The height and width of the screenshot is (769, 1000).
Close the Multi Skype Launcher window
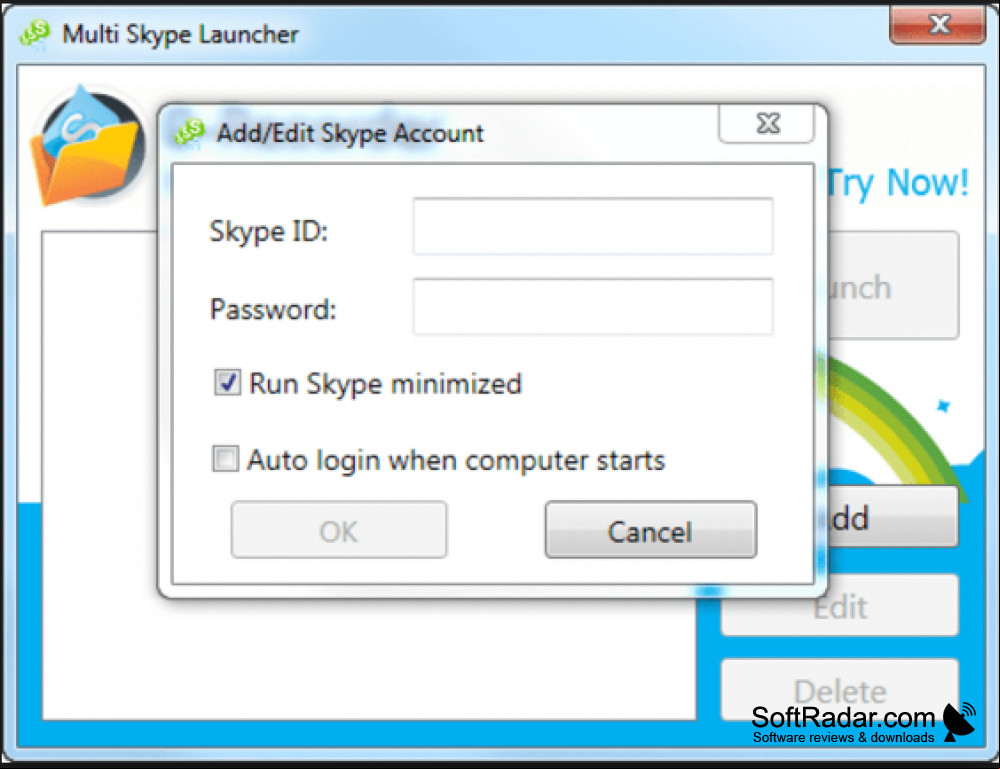click(x=938, y=25)
